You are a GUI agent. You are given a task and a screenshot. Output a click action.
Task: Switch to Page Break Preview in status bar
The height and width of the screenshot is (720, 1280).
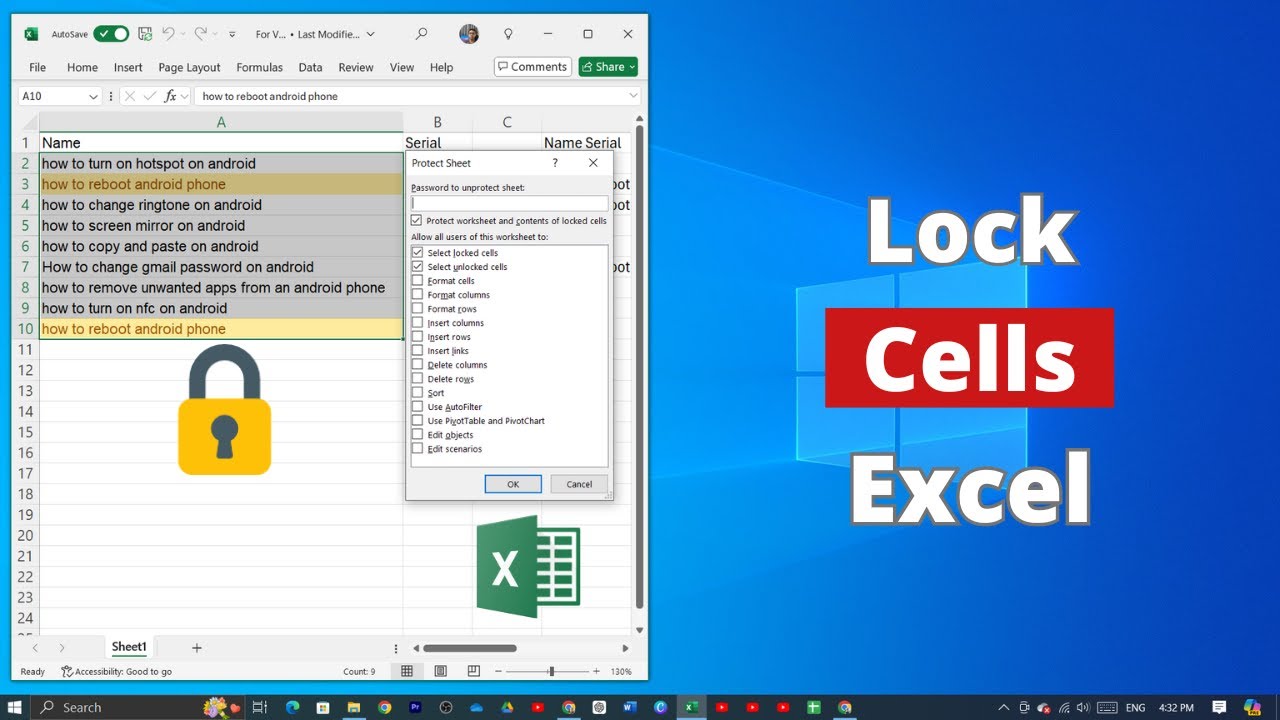tap(473, 671)
